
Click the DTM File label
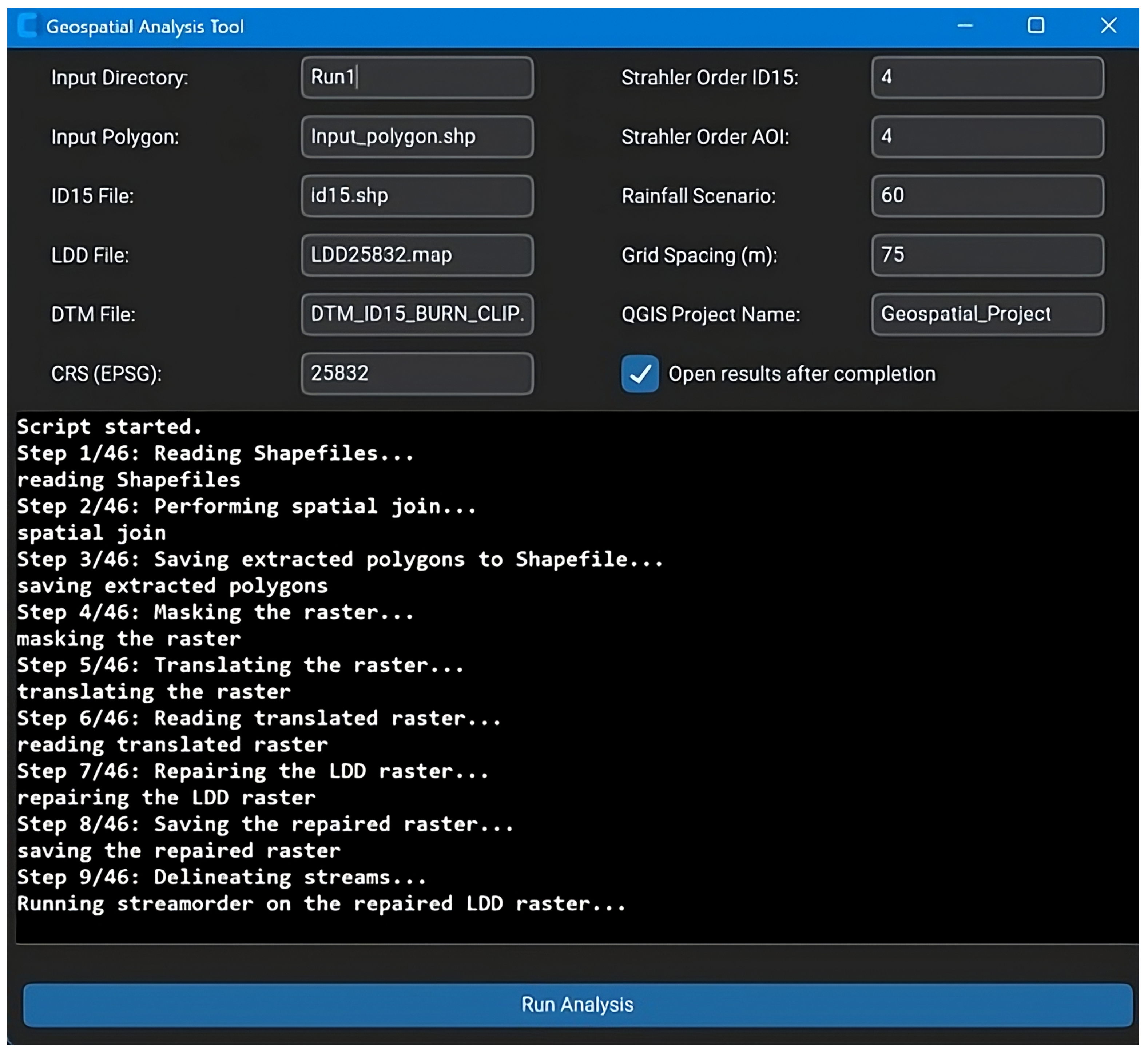(x=94, y=315)
